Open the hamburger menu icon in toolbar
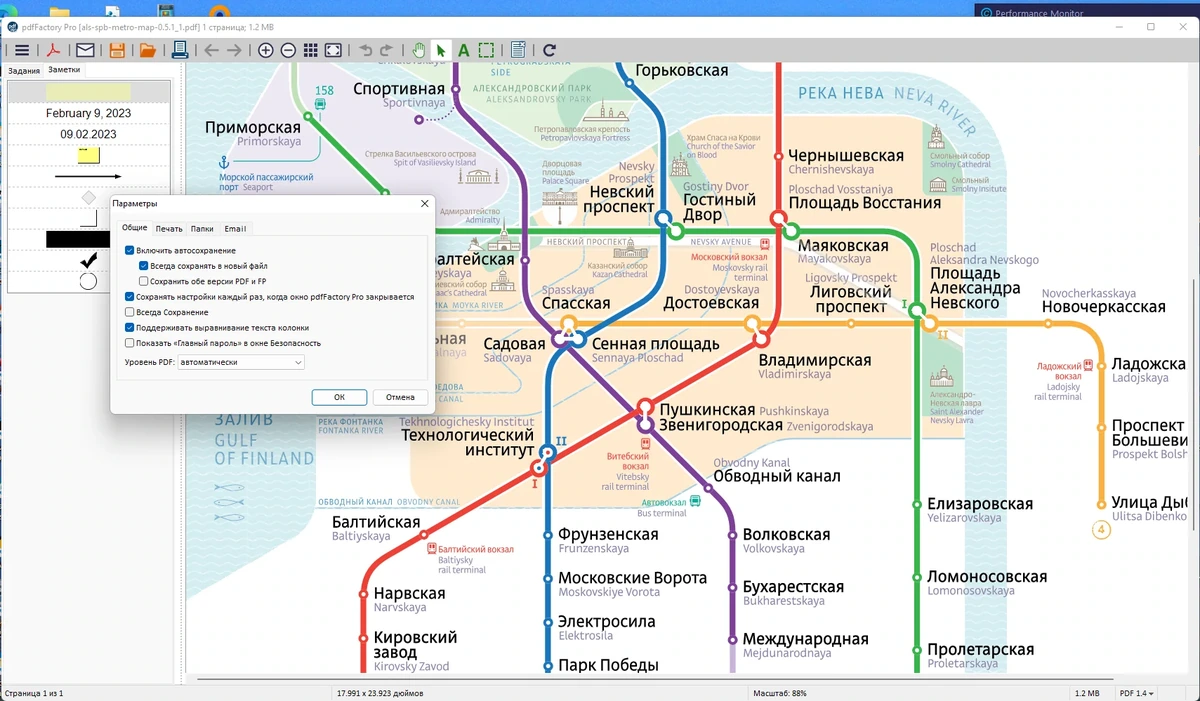Viewport: 1200px width, 701px height. tap(21, 50)
